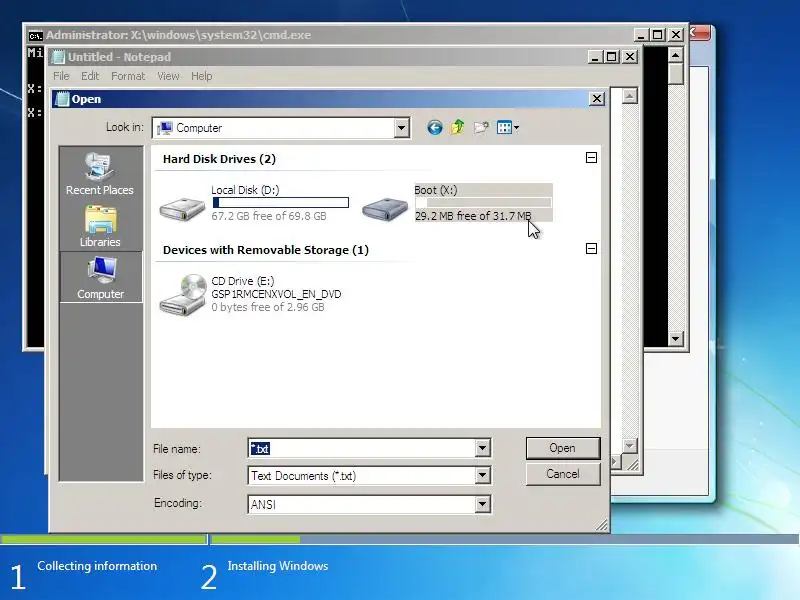The height and width of the screenshot is (600, 800).
Task: Open Notepad's View menu
Action: pyautogui.click(x=168, y=76)
